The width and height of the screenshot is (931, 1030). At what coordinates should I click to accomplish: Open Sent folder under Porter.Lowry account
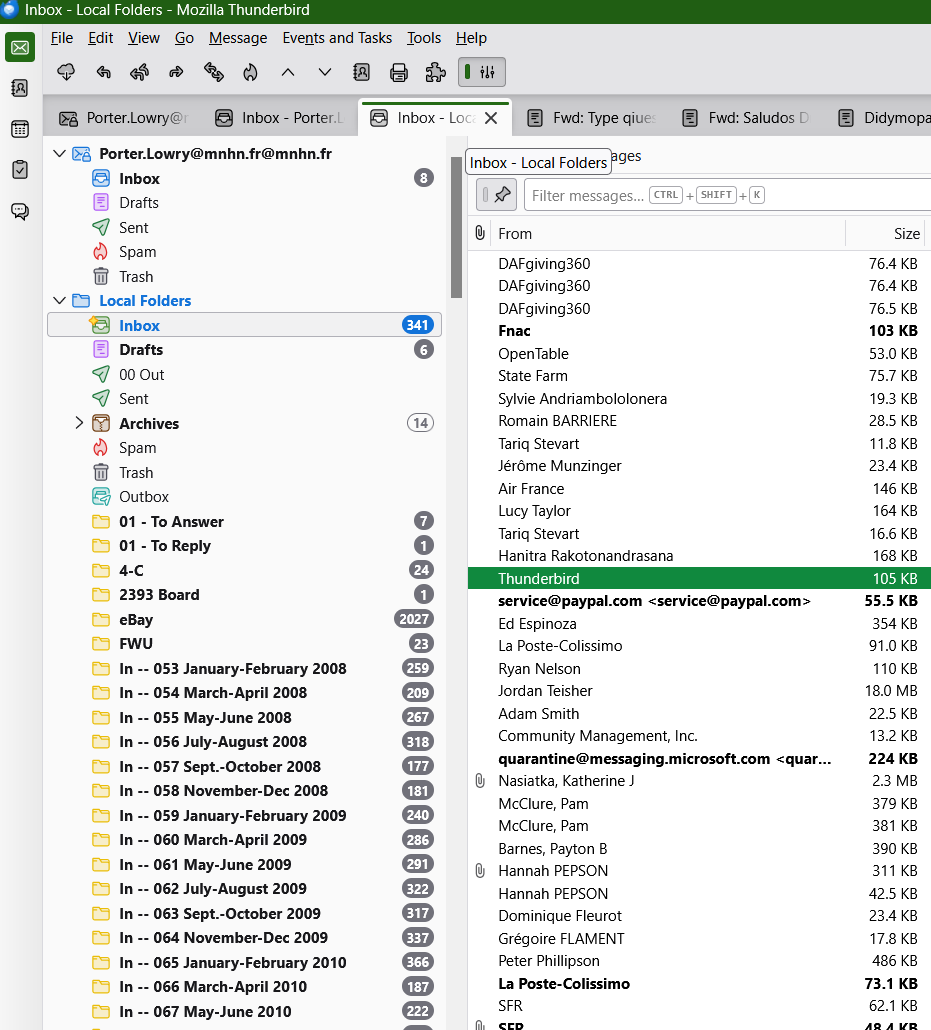(244, 227)
